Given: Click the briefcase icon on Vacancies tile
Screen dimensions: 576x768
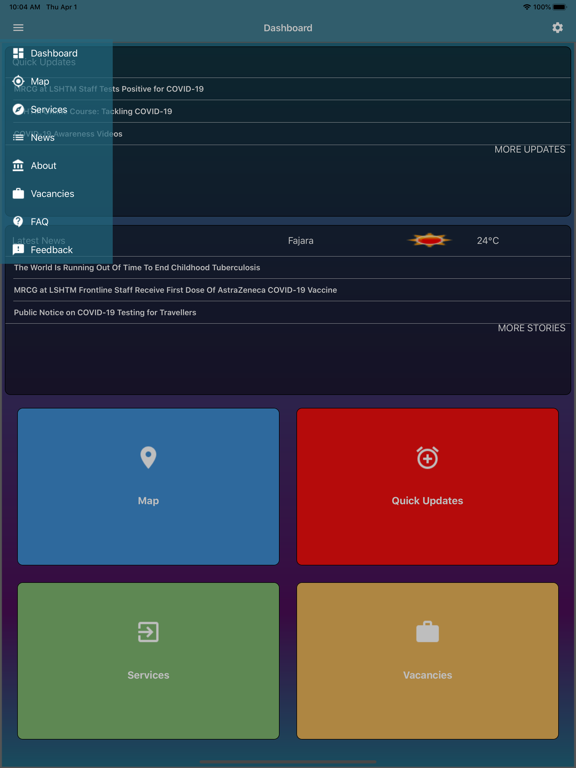Looking at the screenshot, I should click(428, 632).
